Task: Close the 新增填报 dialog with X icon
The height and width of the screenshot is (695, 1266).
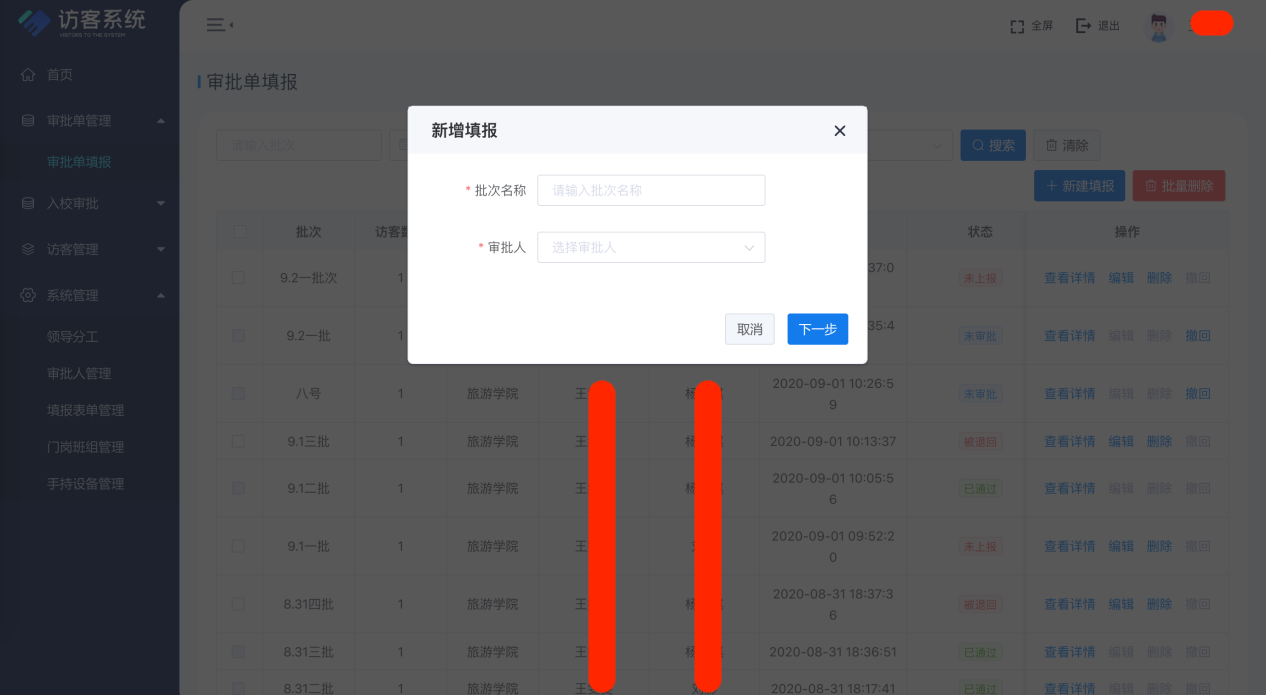Action: [840, 131]
